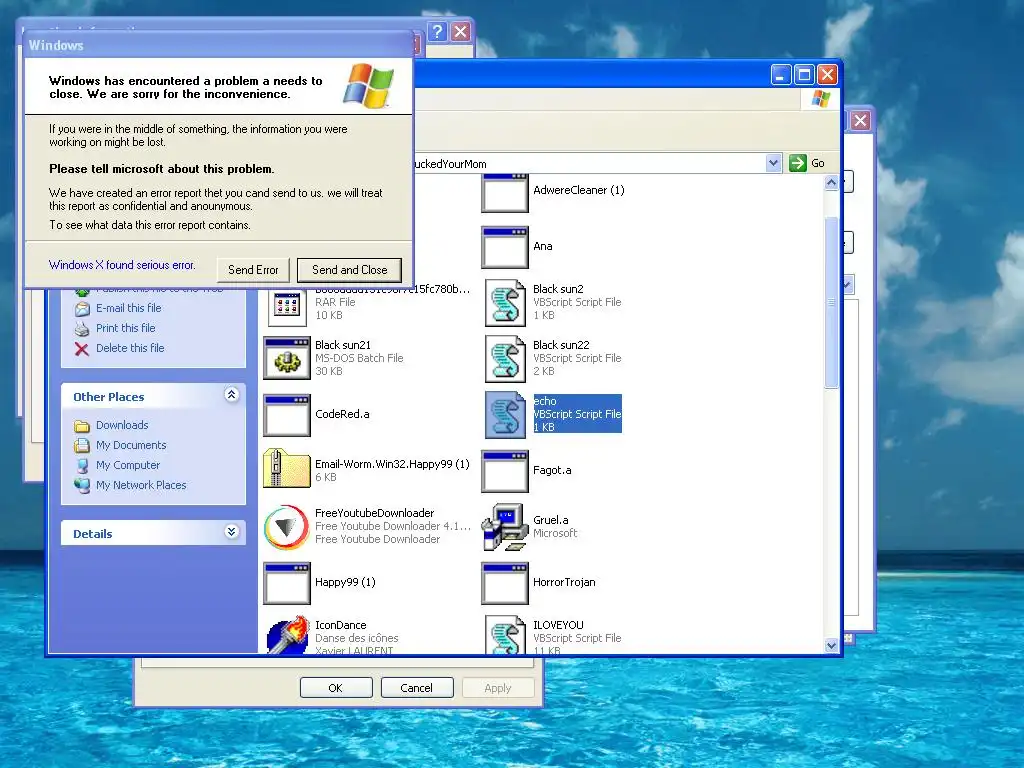Click the 'Black sun21' file name

coord(343,345)
